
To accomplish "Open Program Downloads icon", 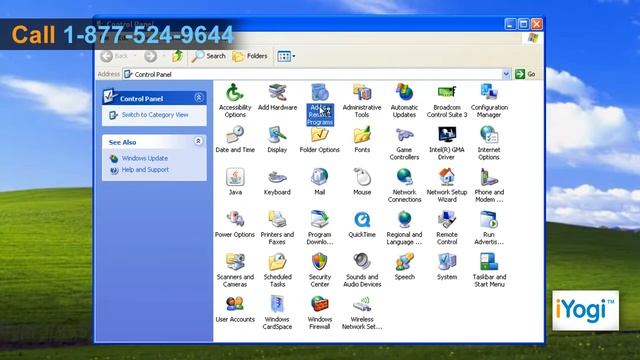I will 320,228.
